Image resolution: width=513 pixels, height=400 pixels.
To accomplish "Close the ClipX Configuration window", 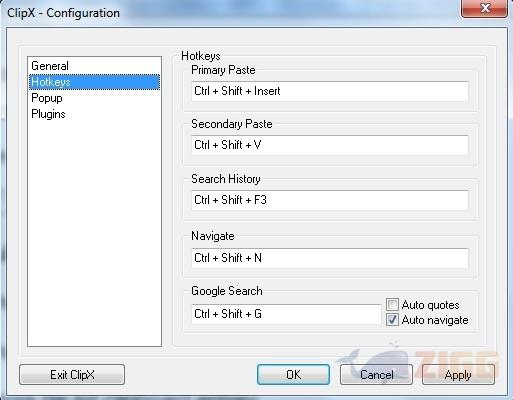I will (484, 8).
